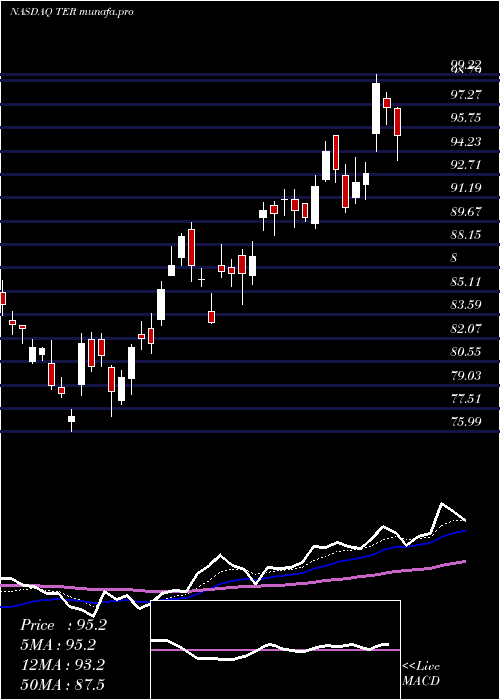The height and width of the screenshot is (700, 500).
Task: Click the 92.71 price axis label
Action: 466,165
